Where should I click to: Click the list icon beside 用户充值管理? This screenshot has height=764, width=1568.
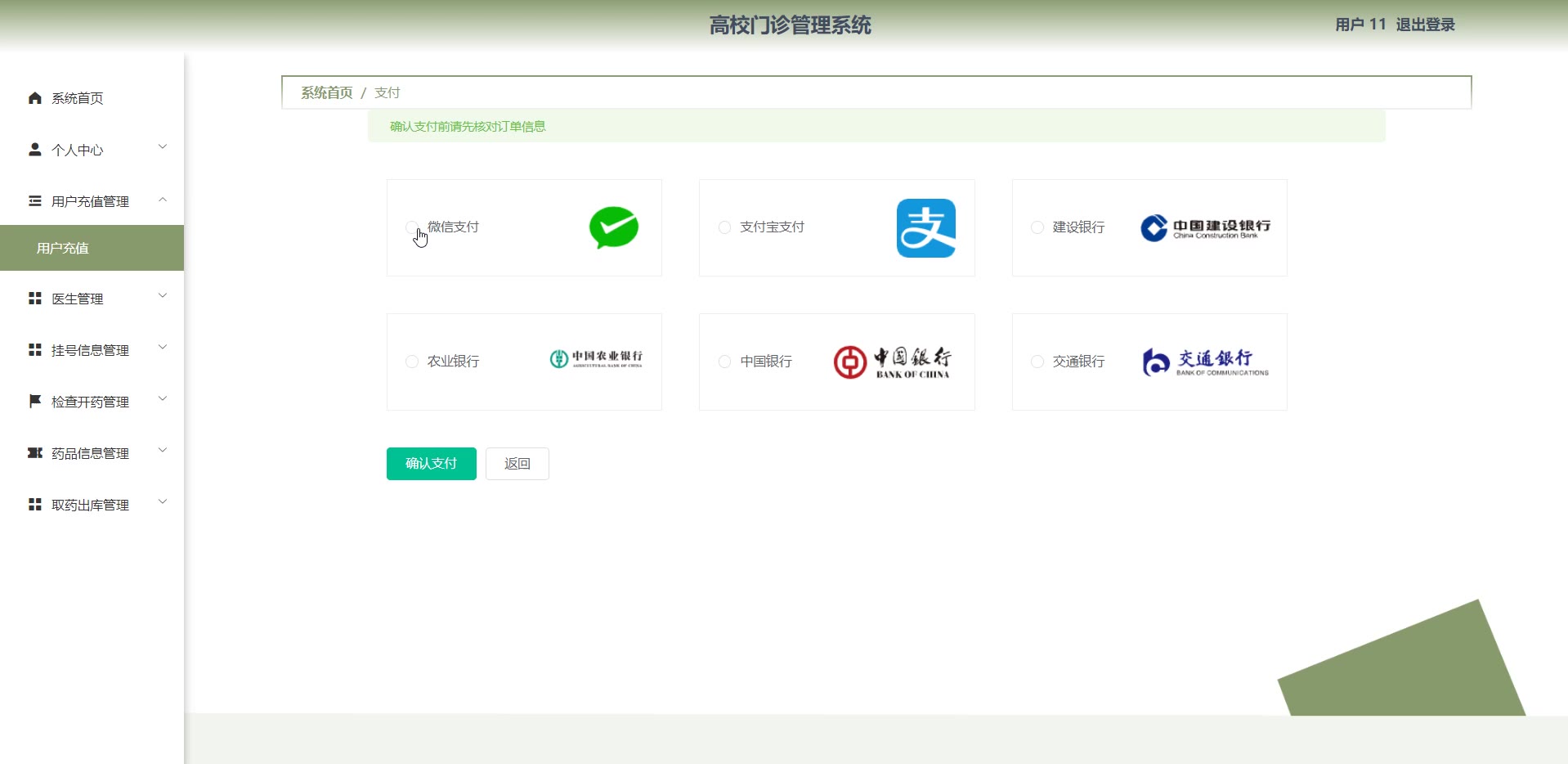pos(34,201)
